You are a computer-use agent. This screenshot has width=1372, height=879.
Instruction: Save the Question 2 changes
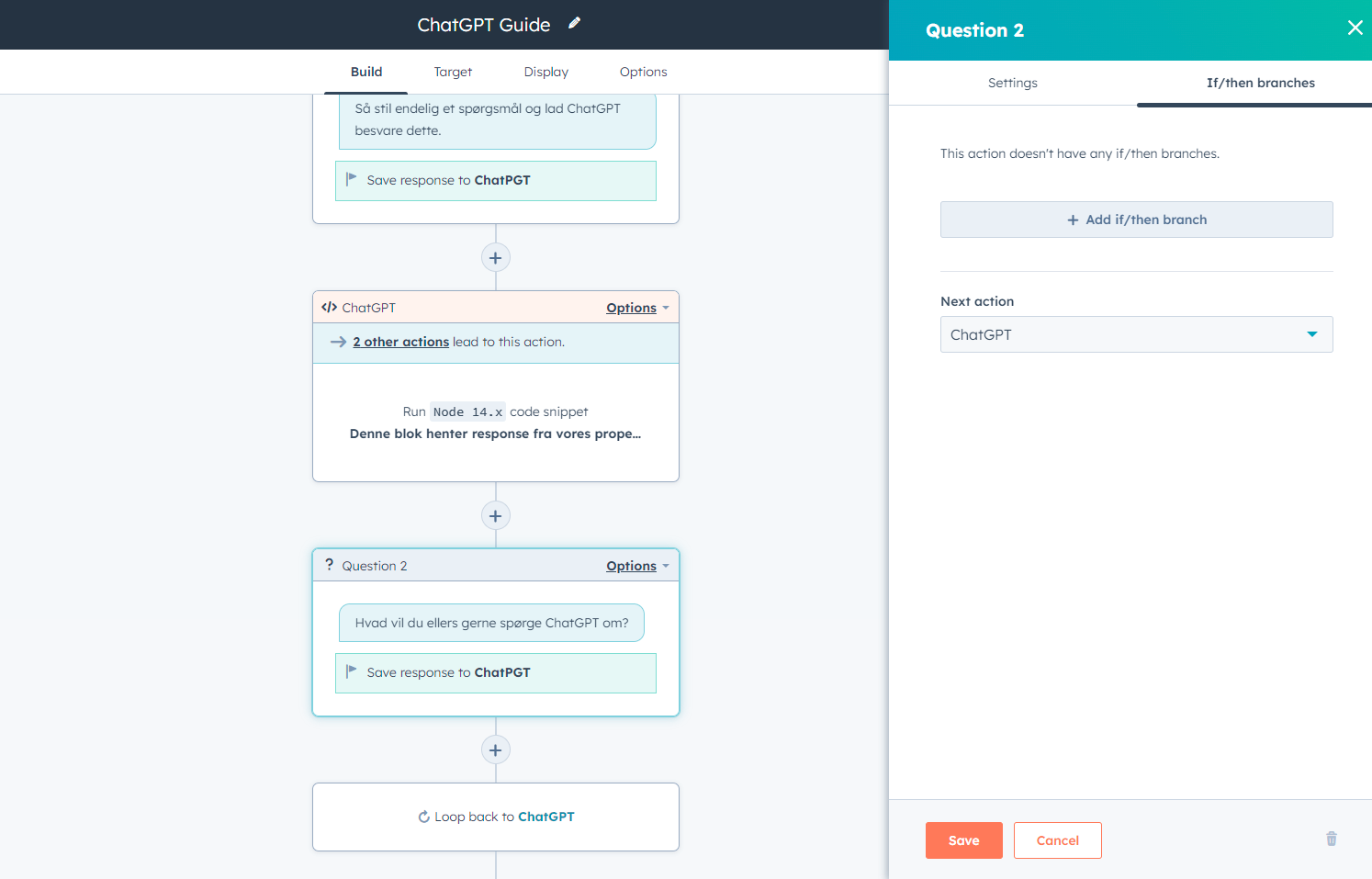[964, 840]
